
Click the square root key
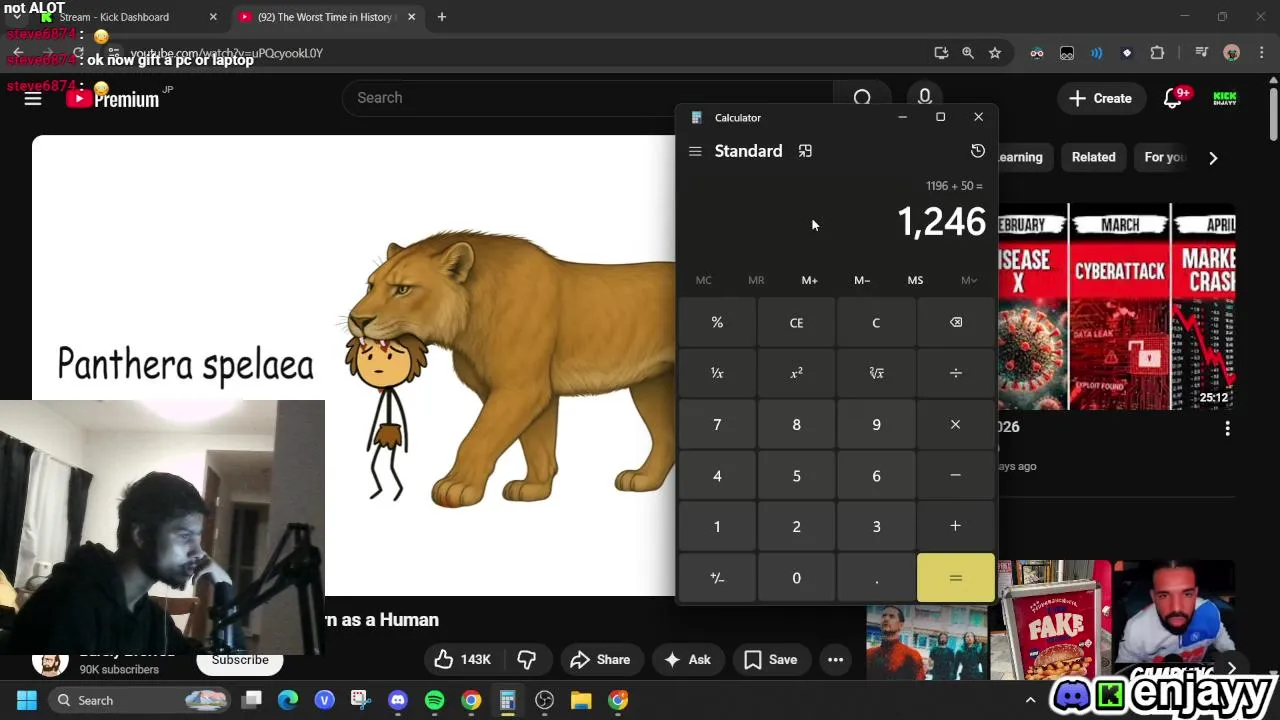pos(876,373)
